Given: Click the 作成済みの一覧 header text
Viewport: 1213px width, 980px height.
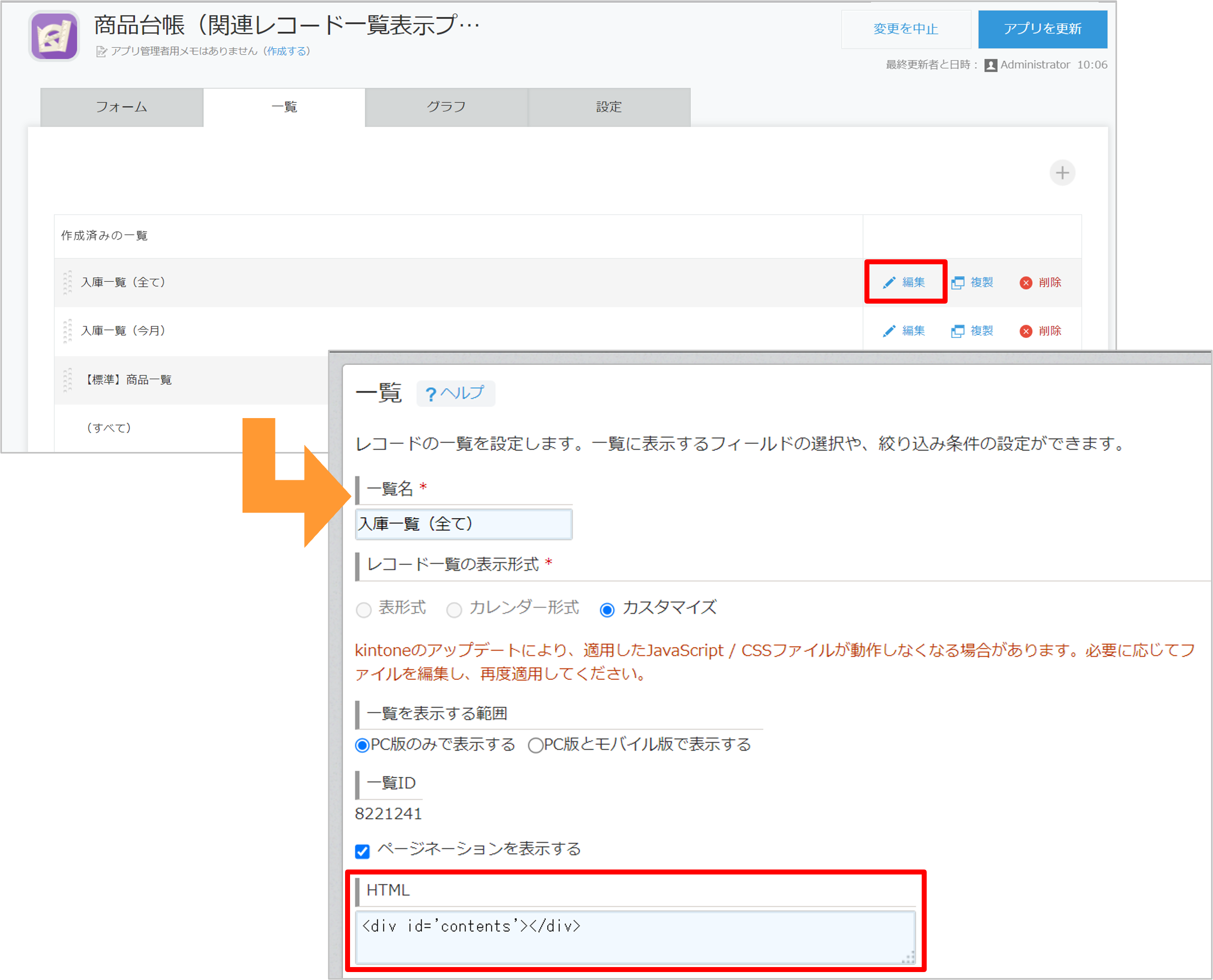Looking at the screenshot, I should 105,235.
